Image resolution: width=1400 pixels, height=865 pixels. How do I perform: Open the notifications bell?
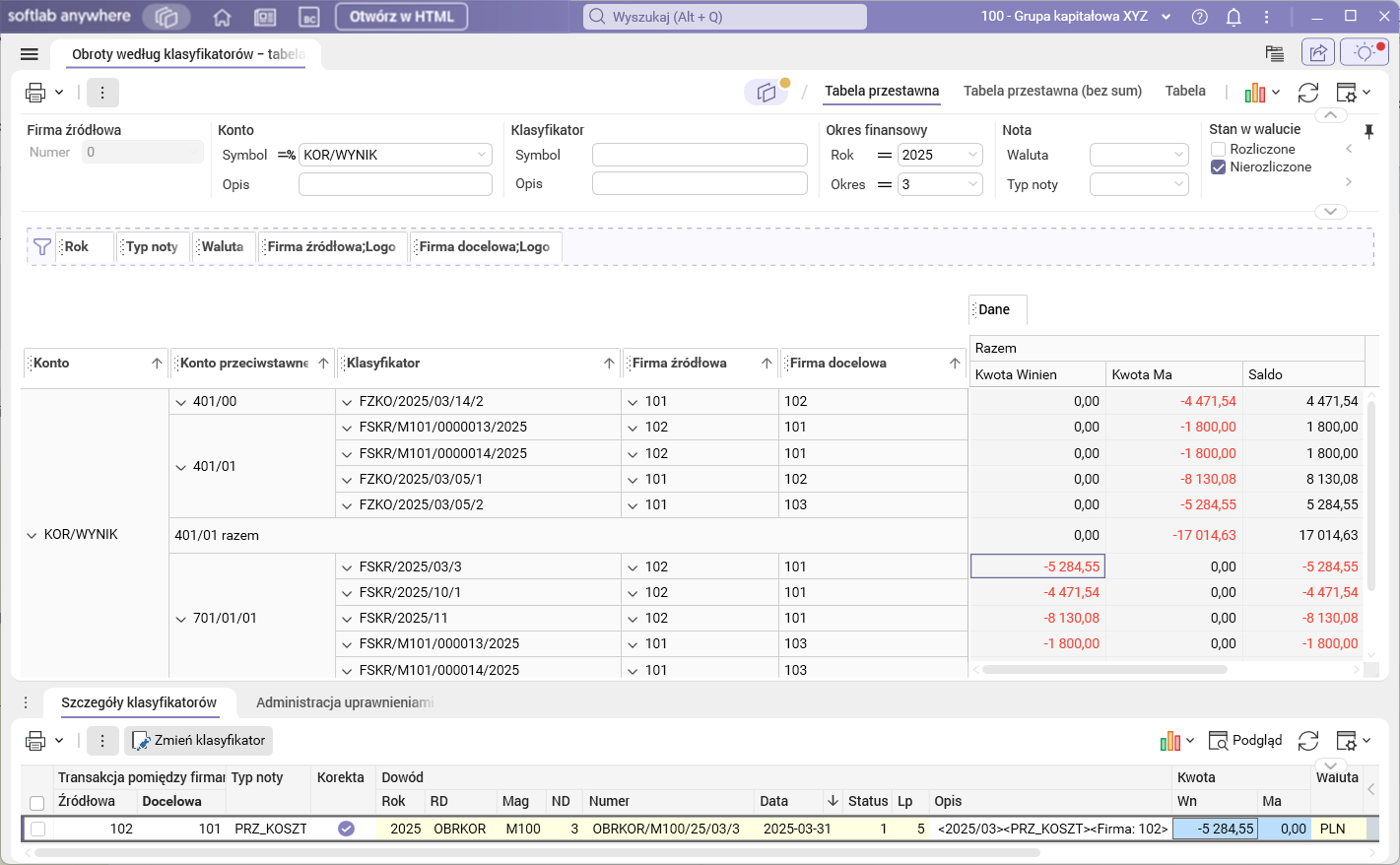point(1233,17)
